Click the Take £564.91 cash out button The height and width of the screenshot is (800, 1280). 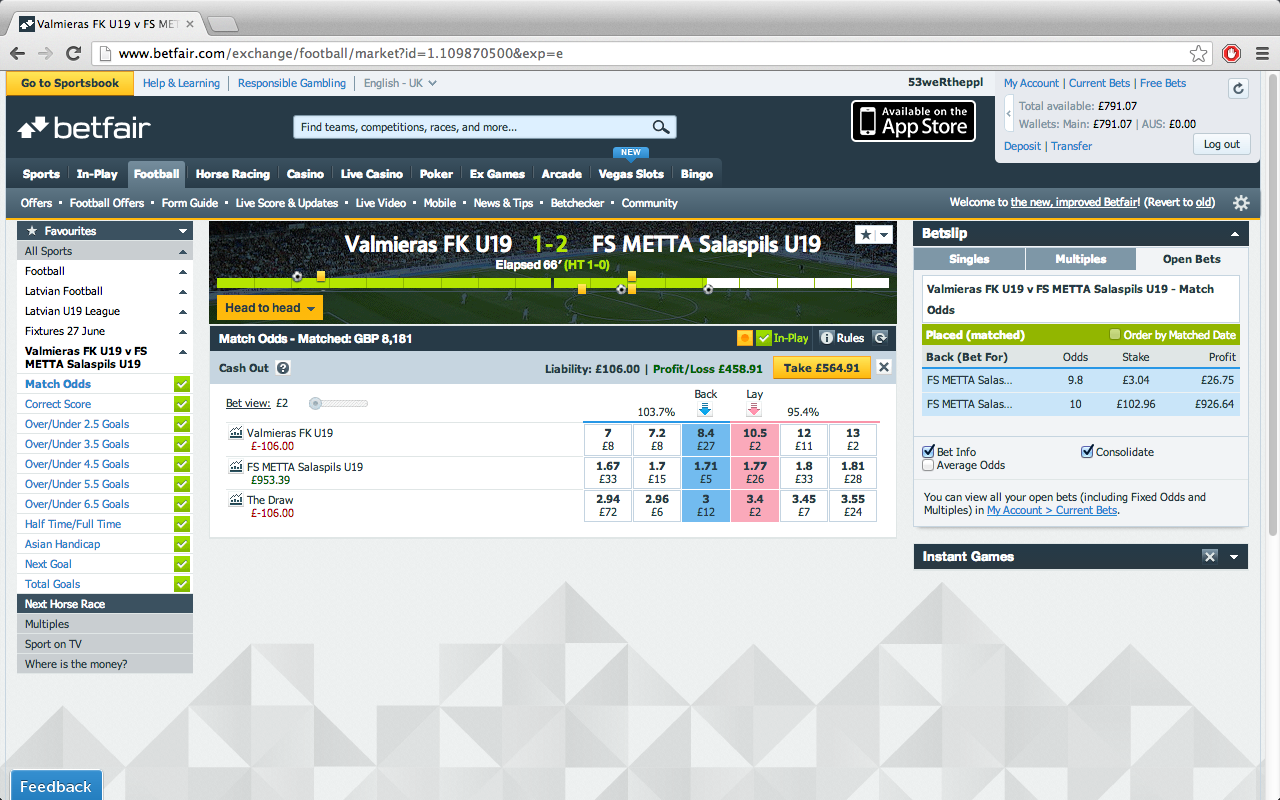tap(822, 368)
